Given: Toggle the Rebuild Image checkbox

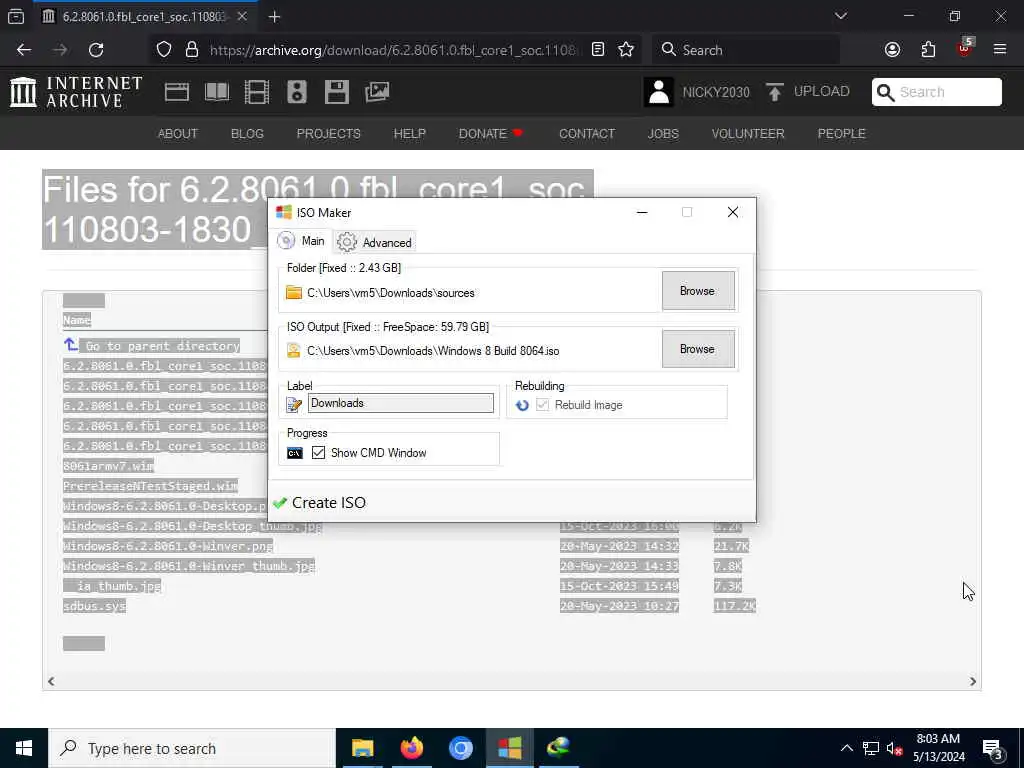Looking at the screenshot, I should click(542, 405).
